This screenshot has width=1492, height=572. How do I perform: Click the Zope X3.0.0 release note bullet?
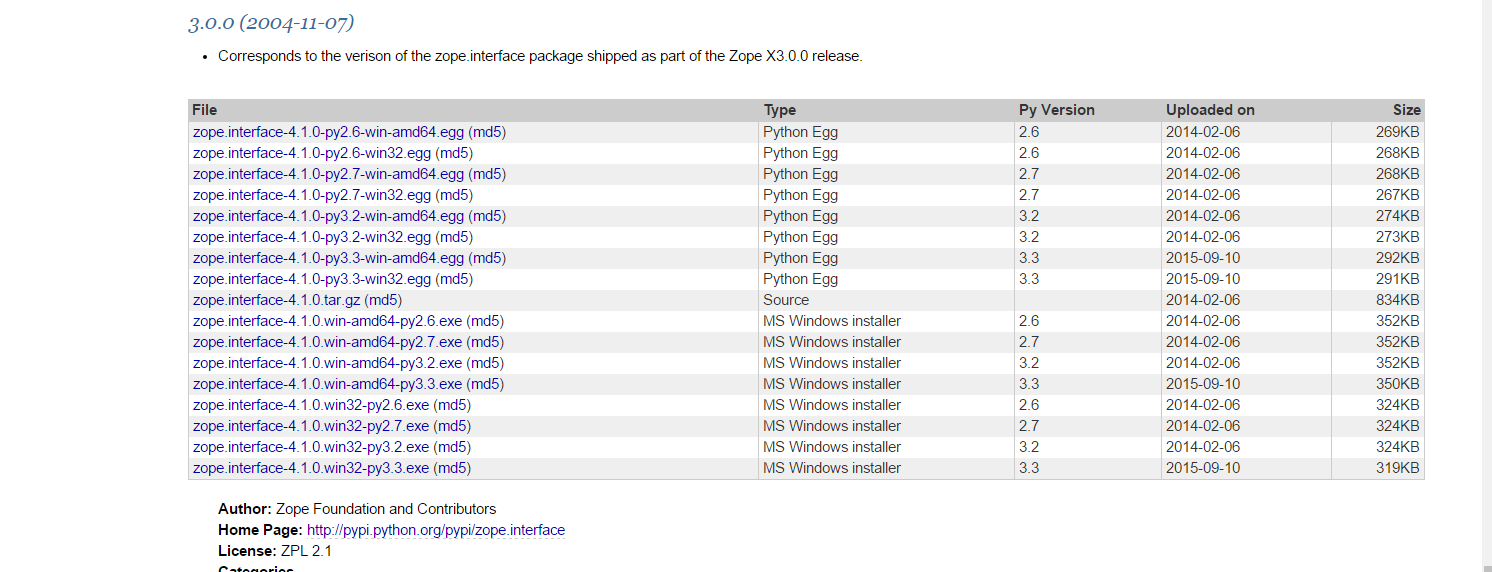coord(540,56)
